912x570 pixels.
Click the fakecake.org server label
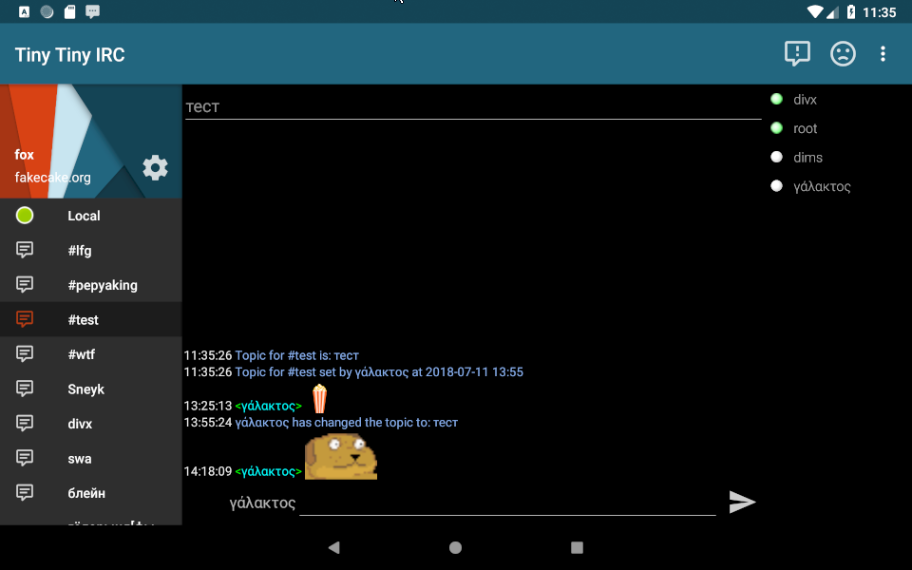click(52, 177)
